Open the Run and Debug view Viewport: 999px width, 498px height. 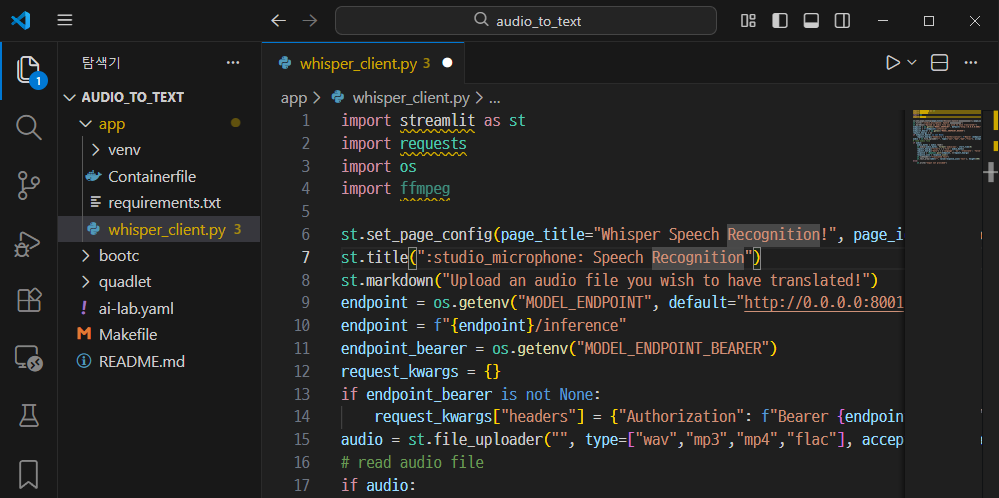(29, 243)
